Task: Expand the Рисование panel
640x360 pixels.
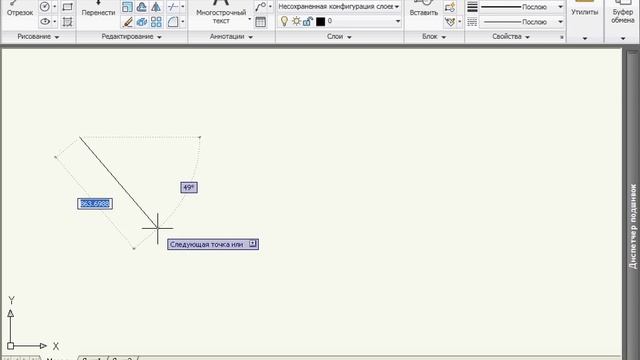Action: [x=38, y=37]
